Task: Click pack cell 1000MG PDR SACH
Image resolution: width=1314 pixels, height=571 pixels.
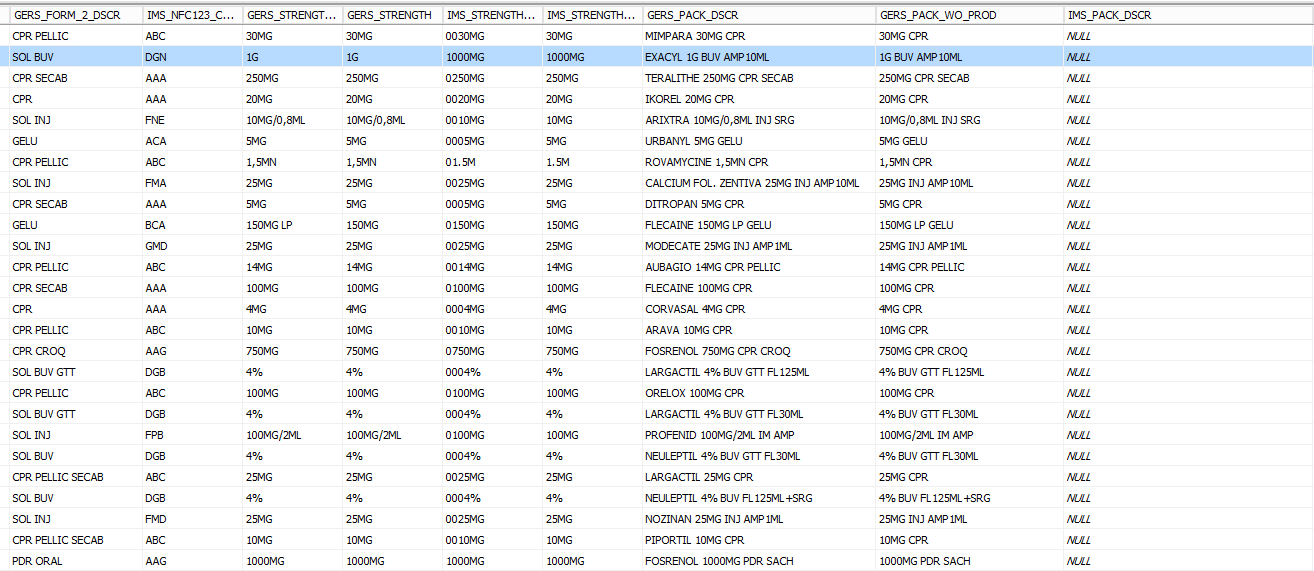Action: pyautogui.click(x=969, y=561)
